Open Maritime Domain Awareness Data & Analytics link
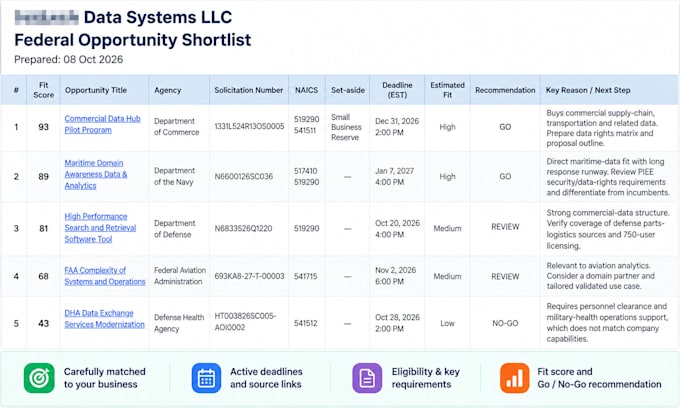This screenshot has width=680, height=408. pyautogui.click(x=96, y=174)
